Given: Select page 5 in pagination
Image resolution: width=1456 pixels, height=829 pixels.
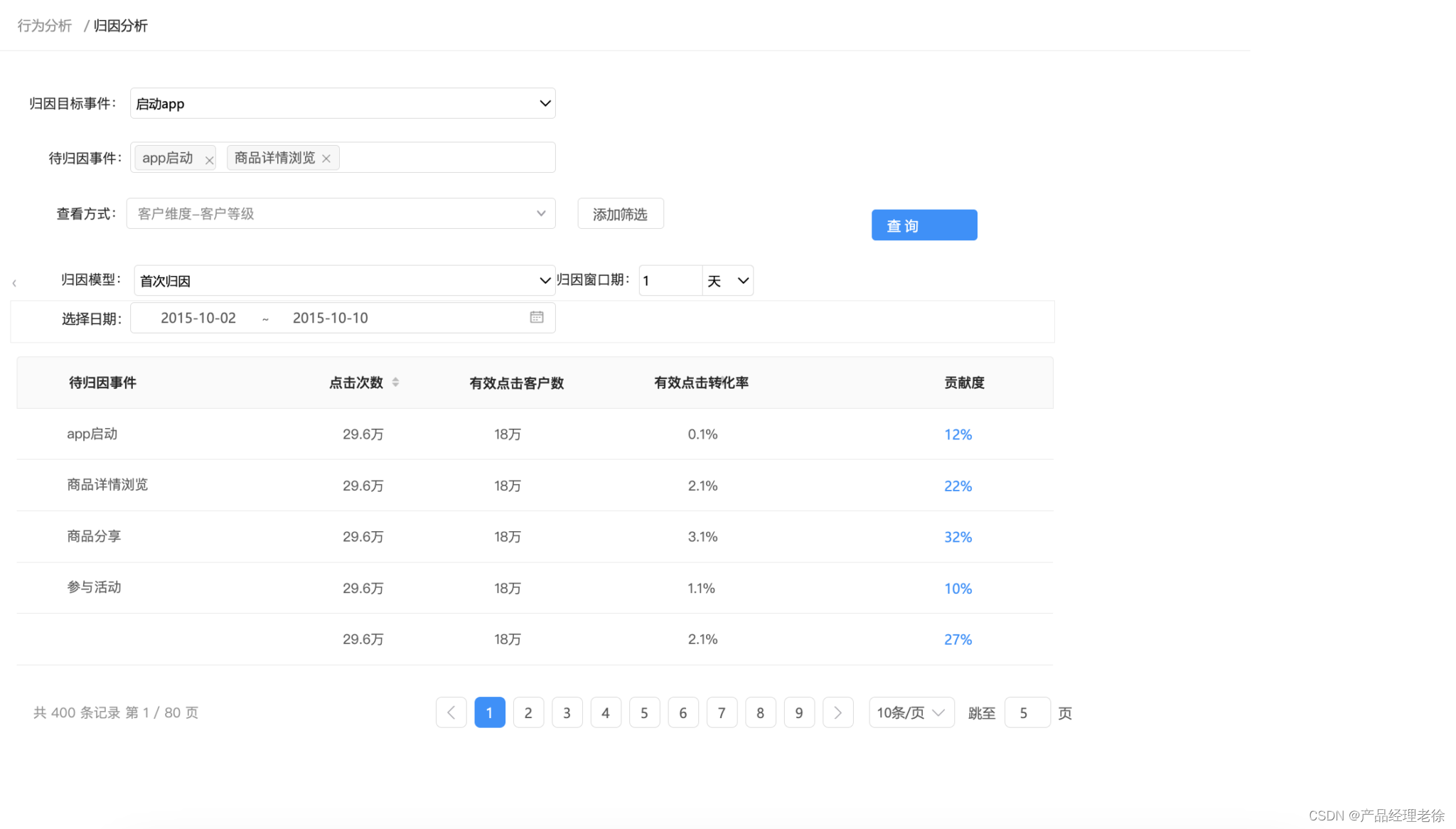Looking at the screenshot, I should [x=644, y=712].
